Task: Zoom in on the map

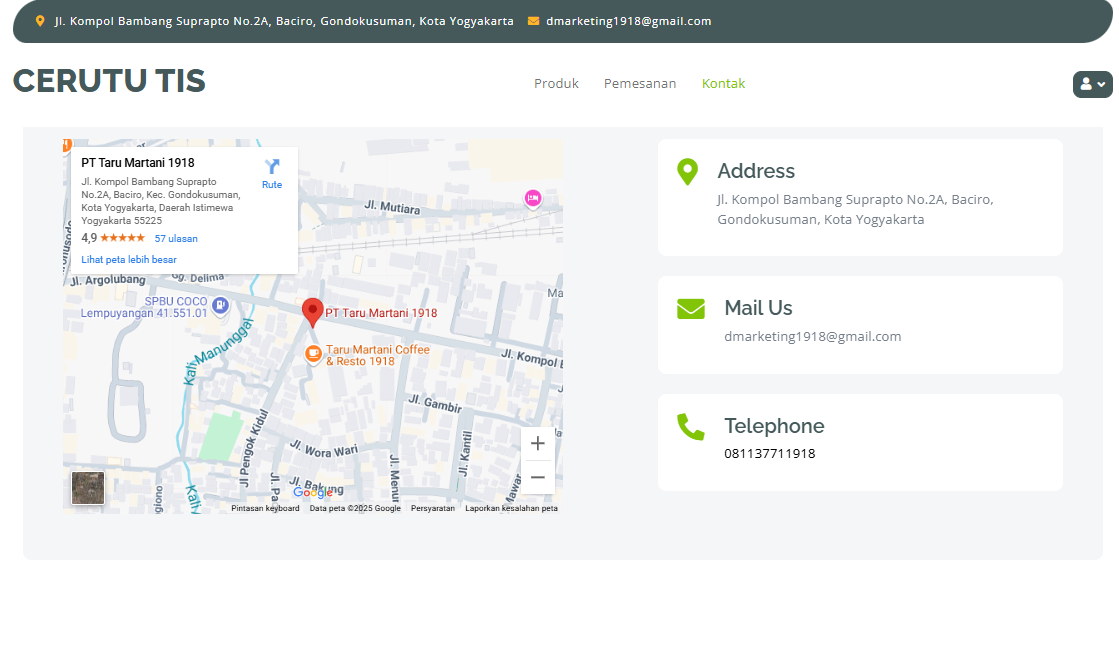Action: coord(537,444)
